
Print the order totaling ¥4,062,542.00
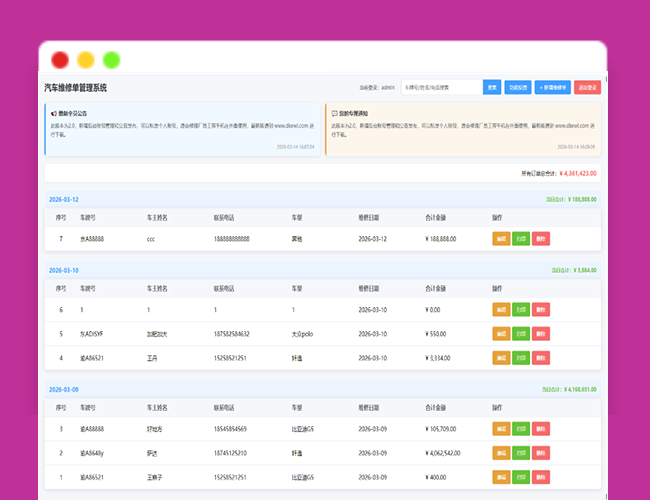tap(520, 452)
